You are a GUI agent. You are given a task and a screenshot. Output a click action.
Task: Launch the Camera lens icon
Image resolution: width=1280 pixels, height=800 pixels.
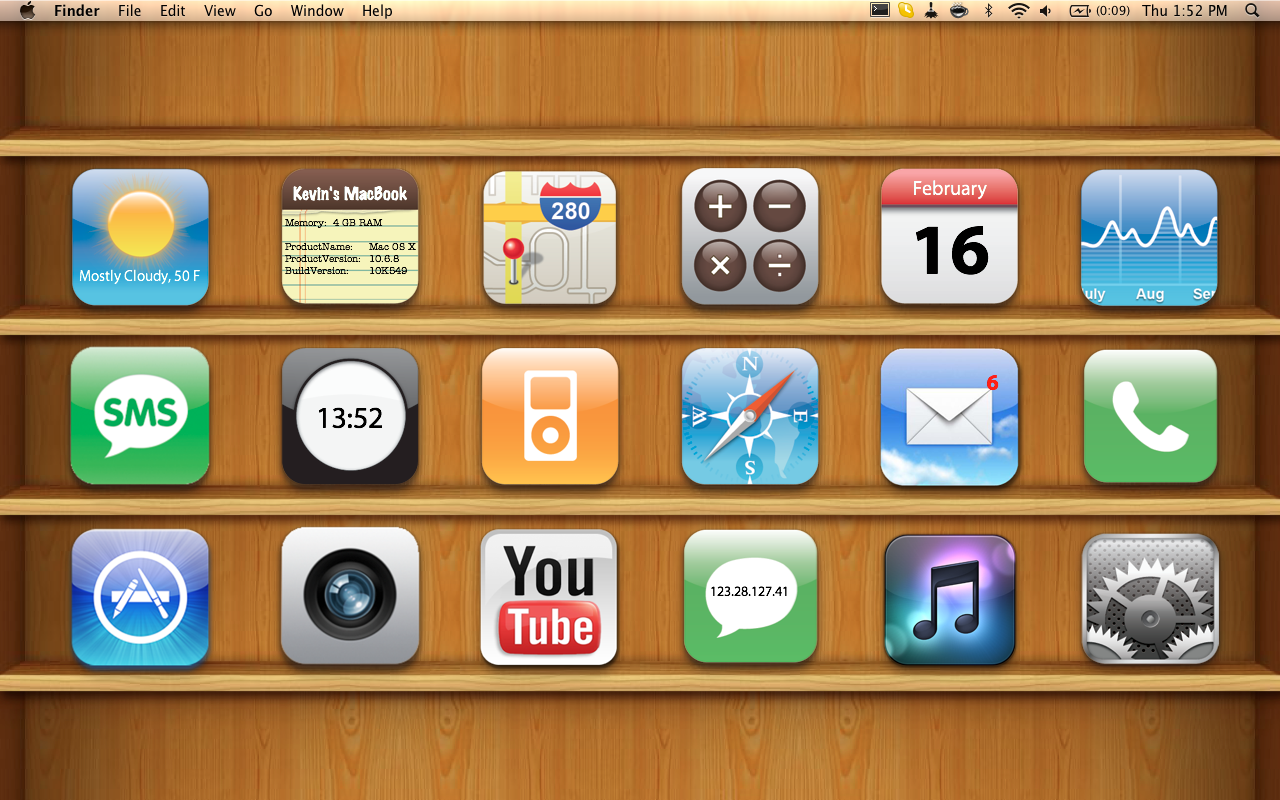pos(350,596)
